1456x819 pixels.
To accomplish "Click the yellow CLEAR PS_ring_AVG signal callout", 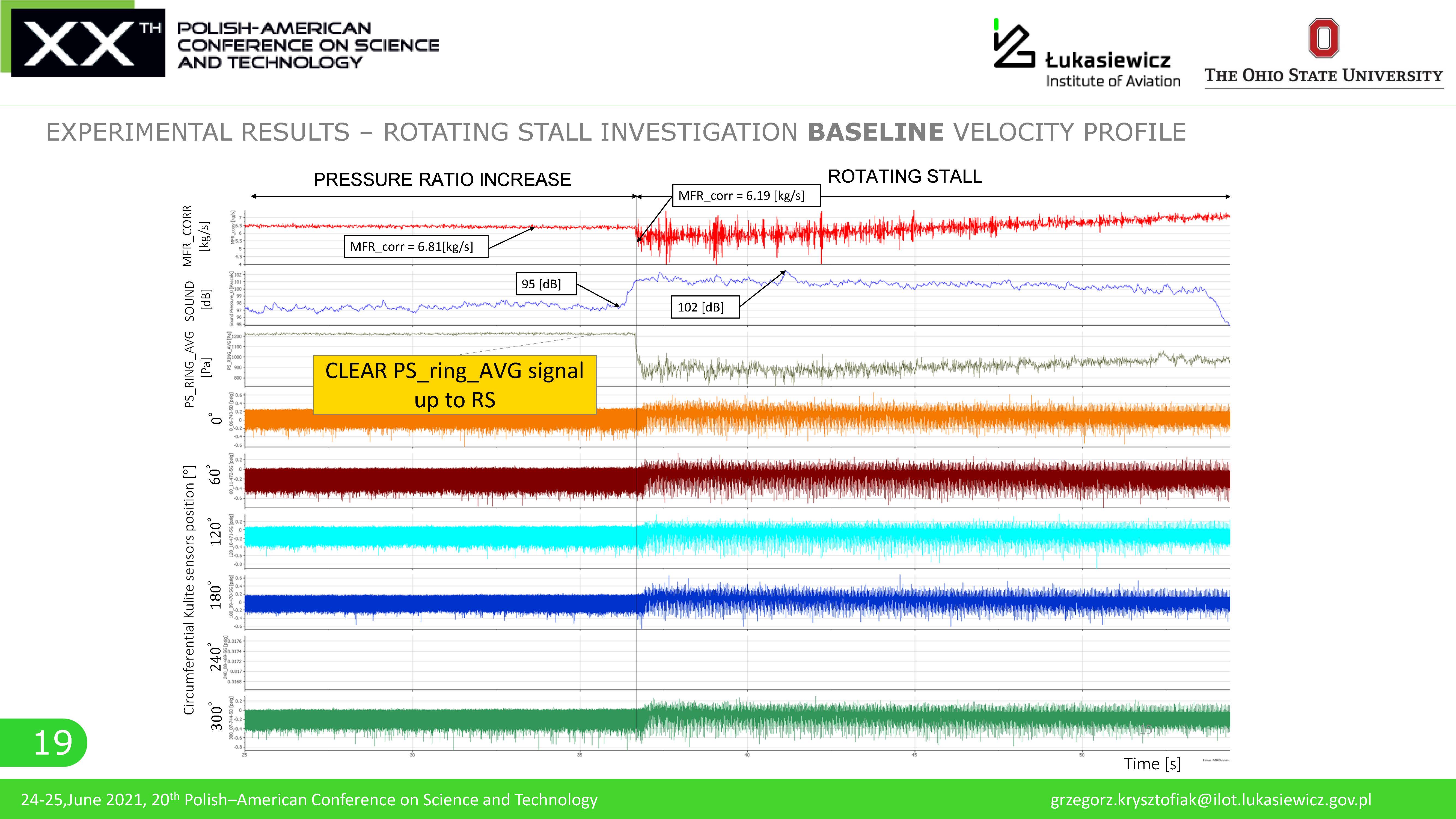I will (x=454, y=385).
